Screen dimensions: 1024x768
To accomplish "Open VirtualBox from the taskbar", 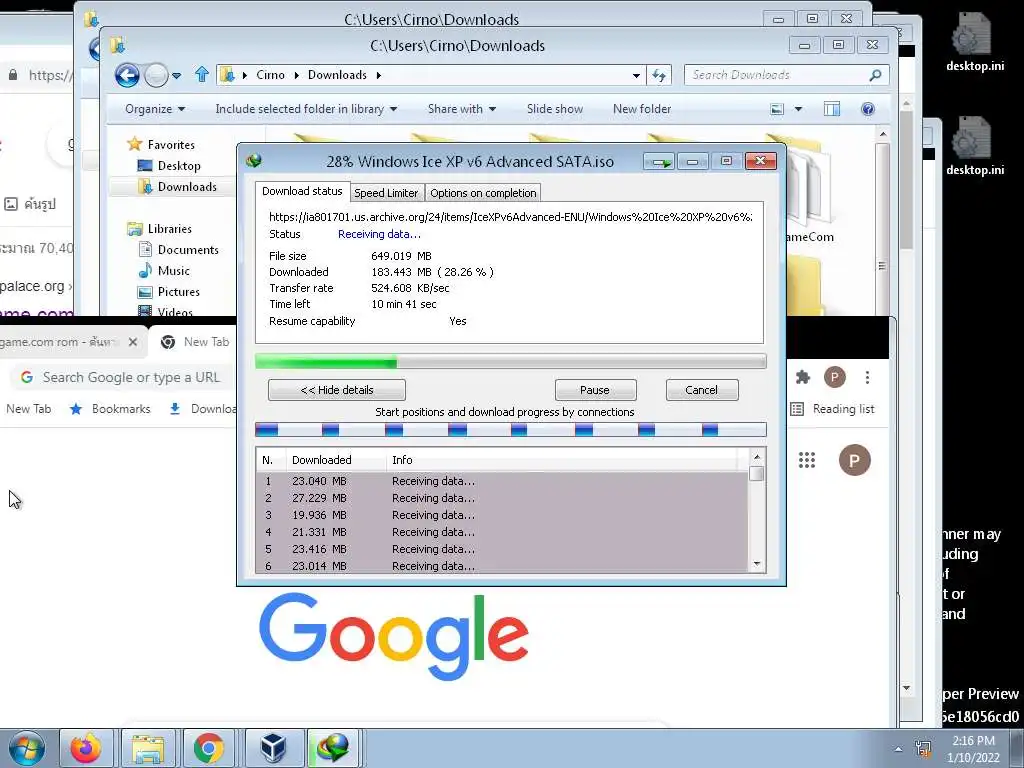I will [x=272, y=748].
